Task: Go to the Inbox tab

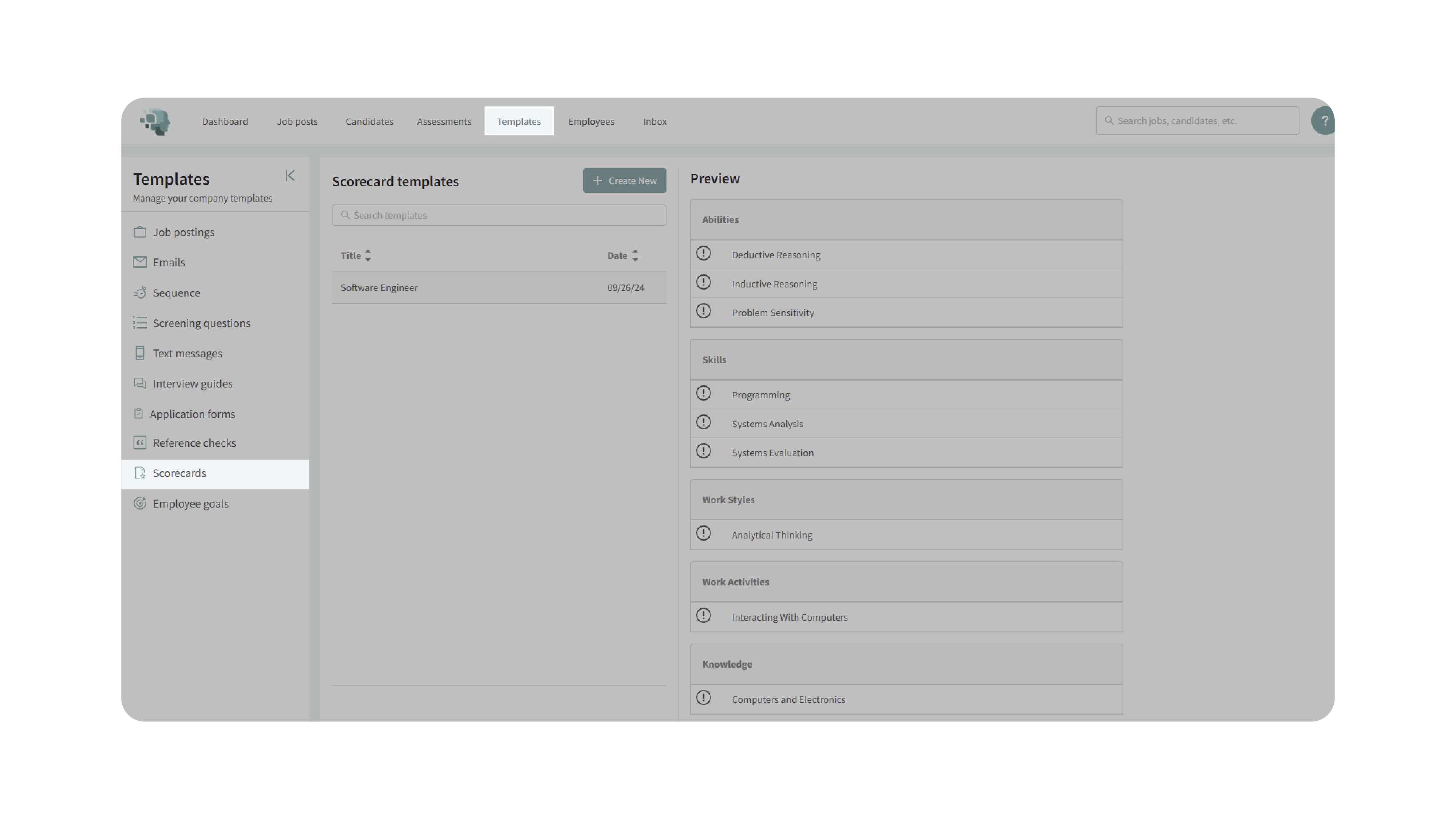Action: click(x=654, y=122)
